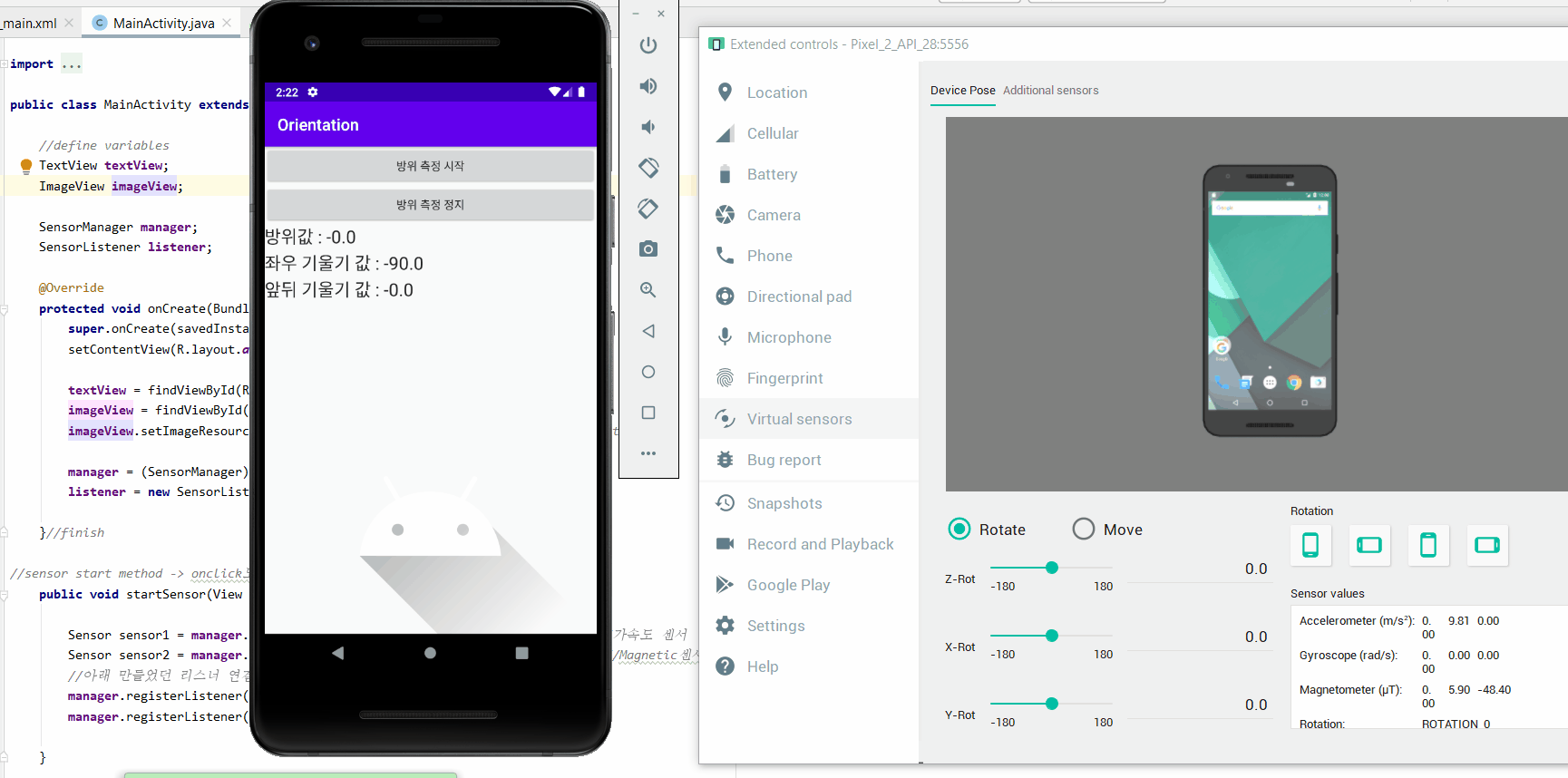Rotate emulator left using the rotate icon

pos(648,168)
